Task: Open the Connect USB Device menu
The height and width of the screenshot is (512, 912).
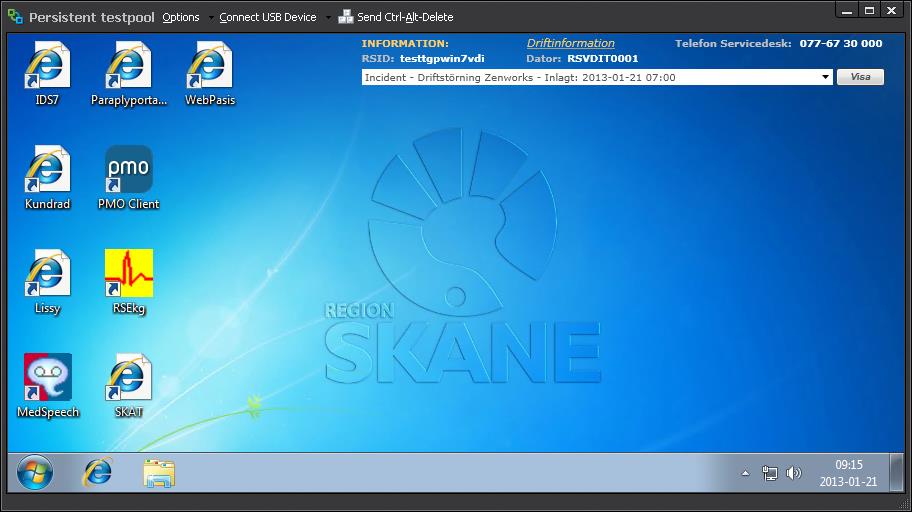Action: (268, 17)
